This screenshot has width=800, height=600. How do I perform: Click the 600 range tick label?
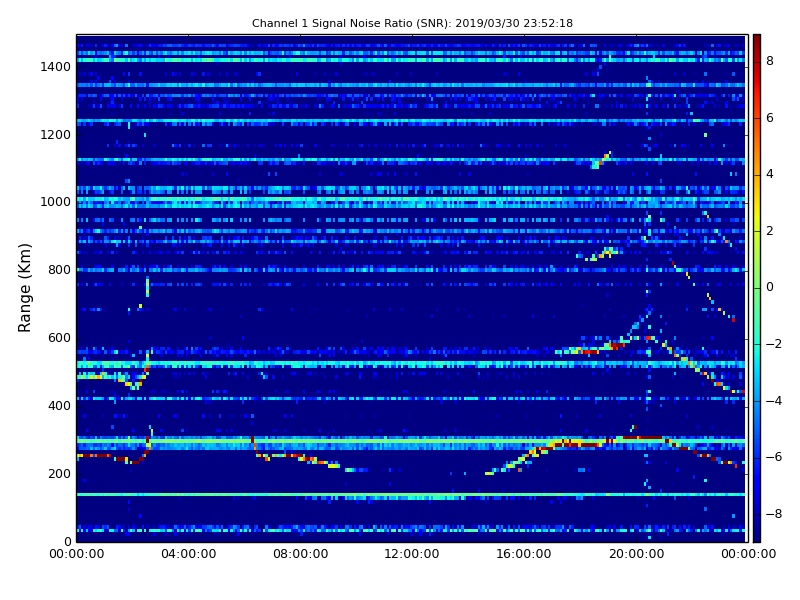(x=59, y=338)
